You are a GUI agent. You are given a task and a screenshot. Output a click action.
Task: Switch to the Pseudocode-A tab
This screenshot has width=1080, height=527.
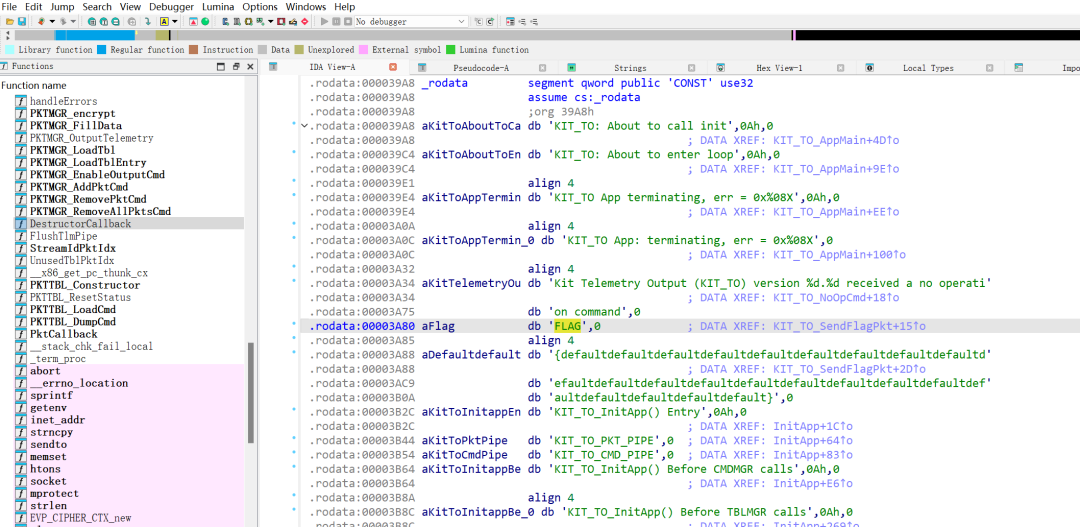pos(481,68)
